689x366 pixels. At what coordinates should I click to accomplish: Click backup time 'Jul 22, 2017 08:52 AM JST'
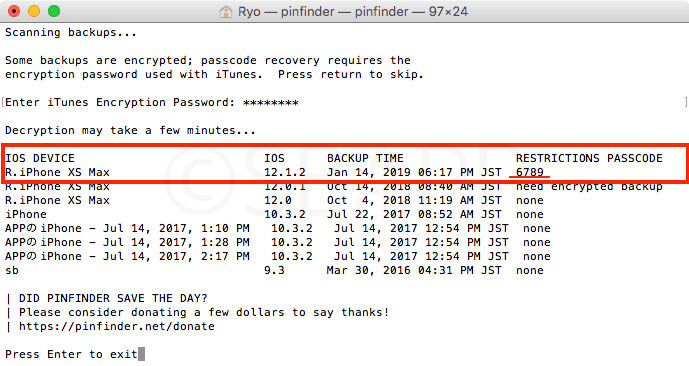(414, 214)
